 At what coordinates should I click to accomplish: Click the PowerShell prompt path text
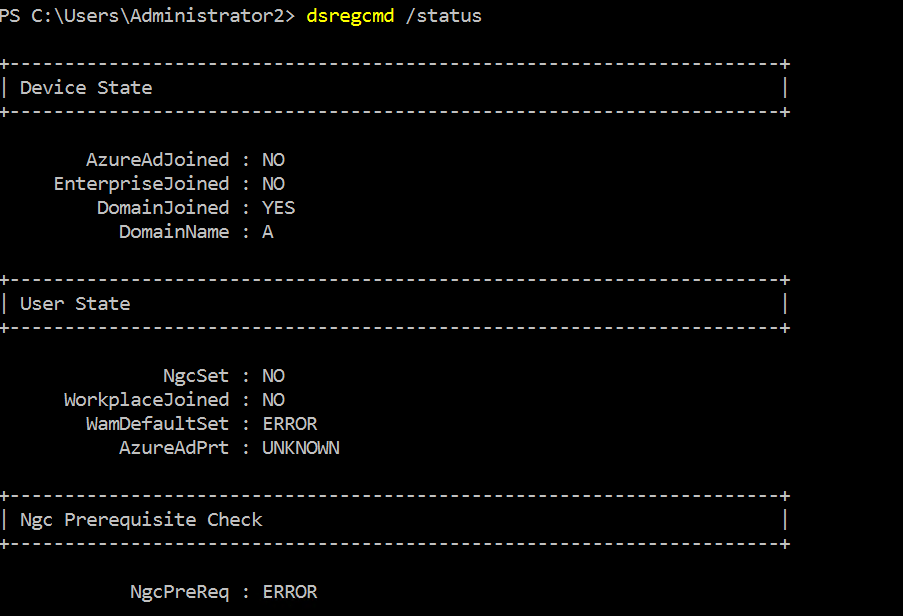(147, 16)
